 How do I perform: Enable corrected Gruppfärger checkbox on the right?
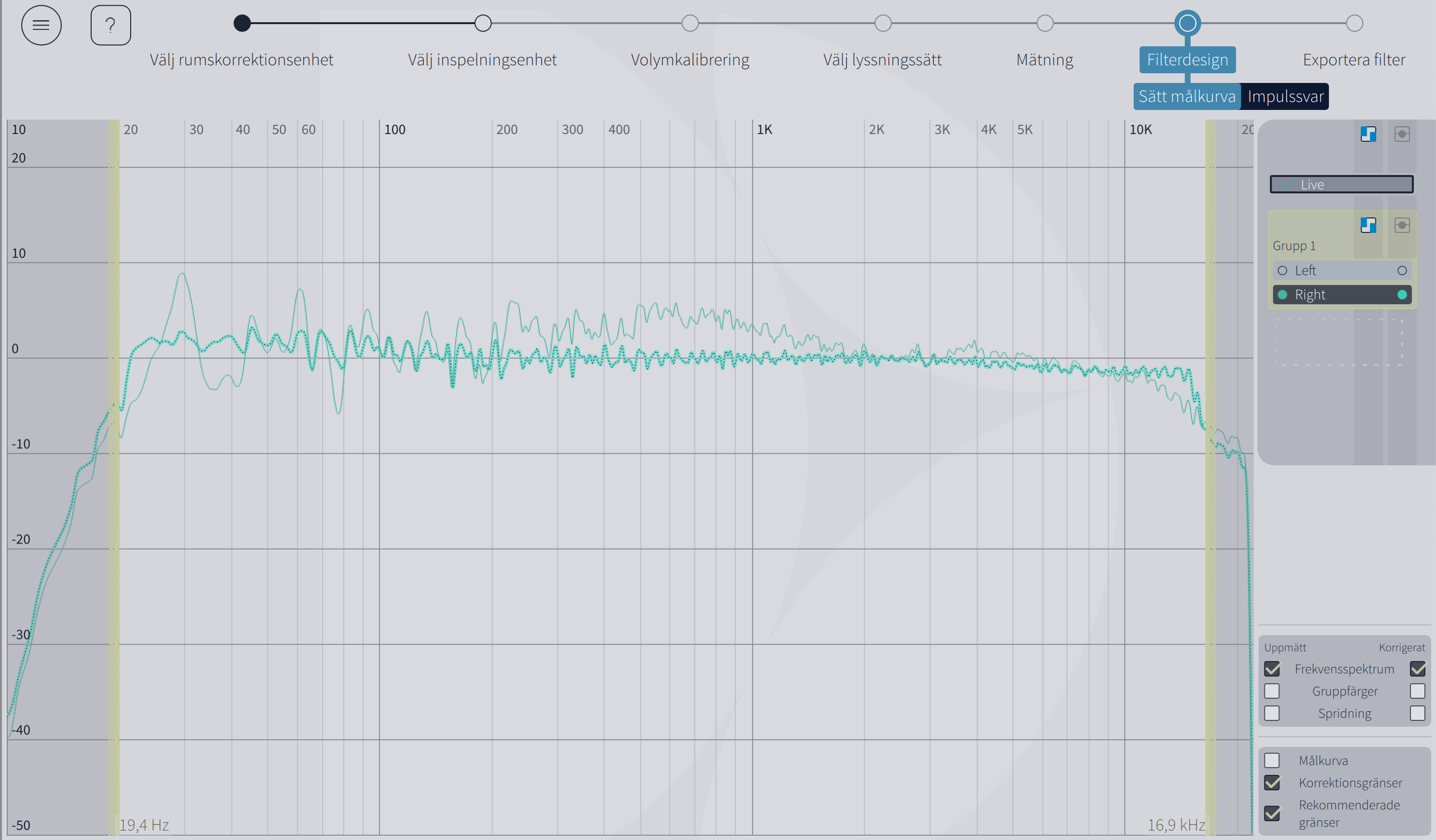(x=1418, y=691)
